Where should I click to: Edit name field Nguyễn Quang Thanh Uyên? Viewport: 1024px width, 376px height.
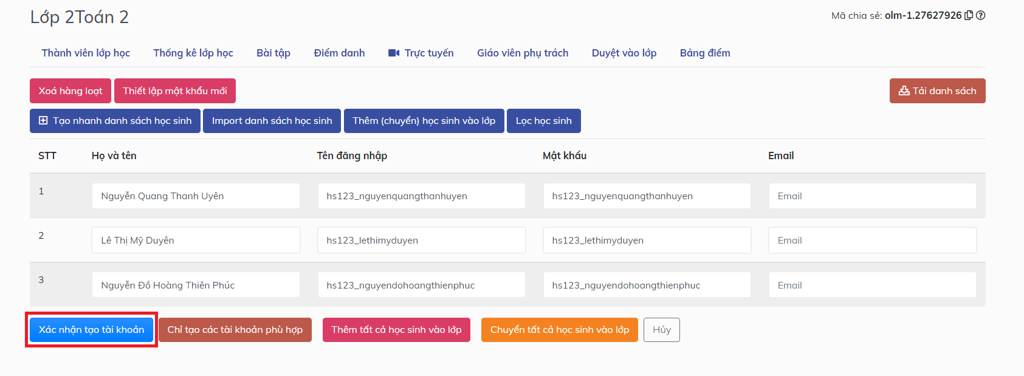[x=196, y=196]
